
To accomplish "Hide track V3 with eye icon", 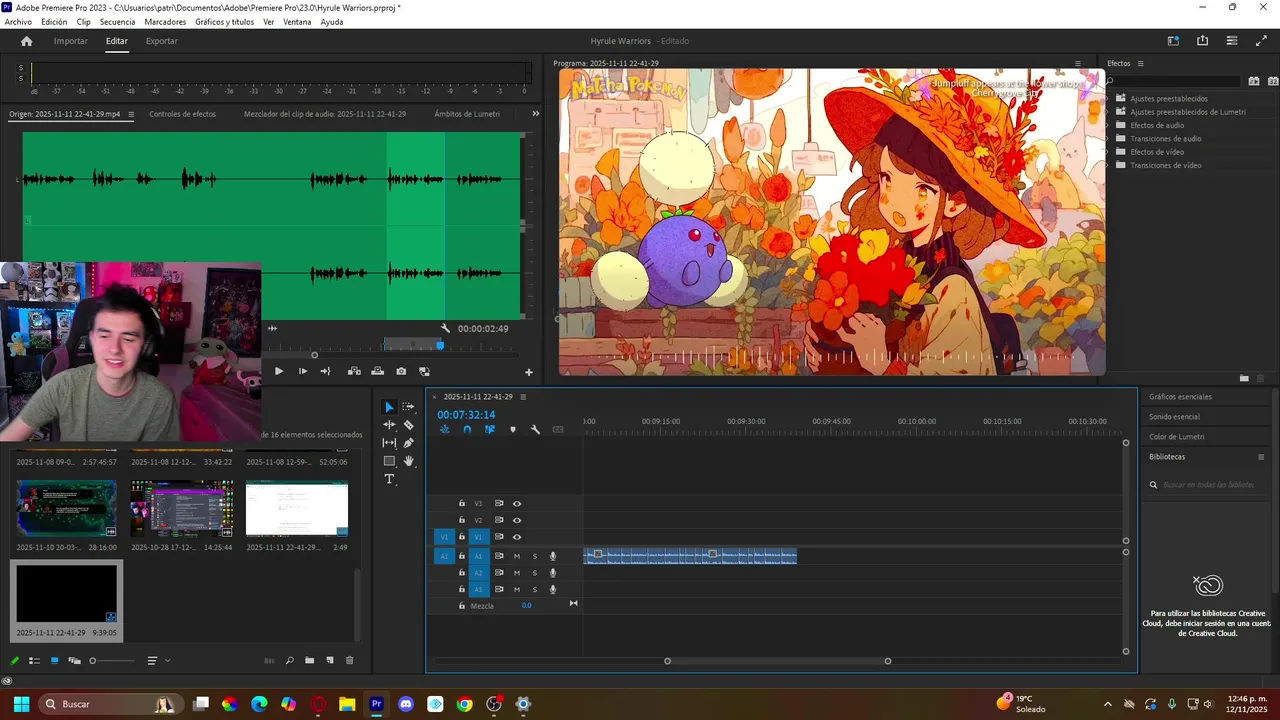I will [517, 504].
